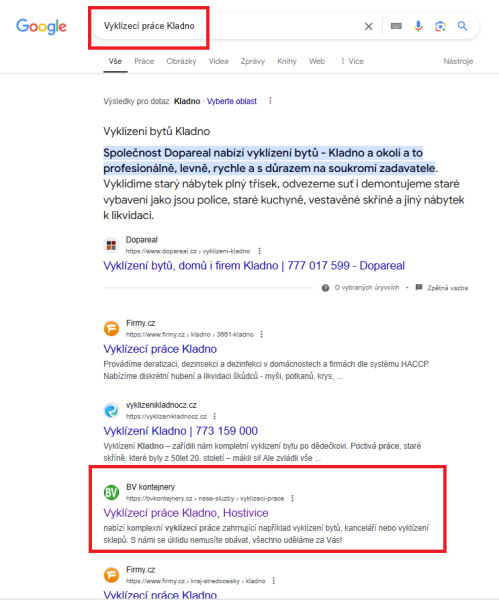Click the BV kontejnery green favicon

[x=111, y=492]
